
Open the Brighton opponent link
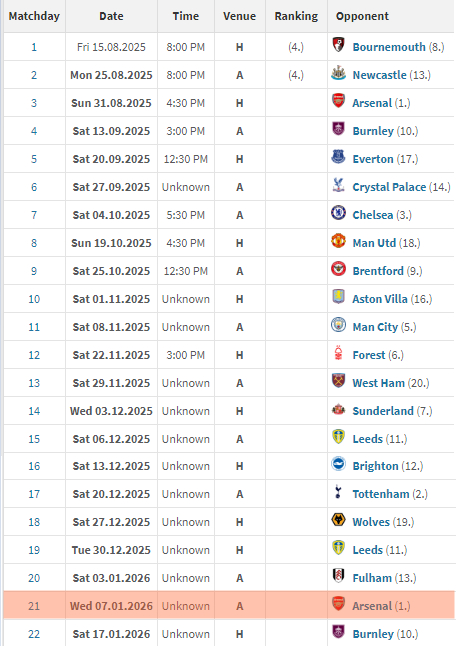point(375,466)
